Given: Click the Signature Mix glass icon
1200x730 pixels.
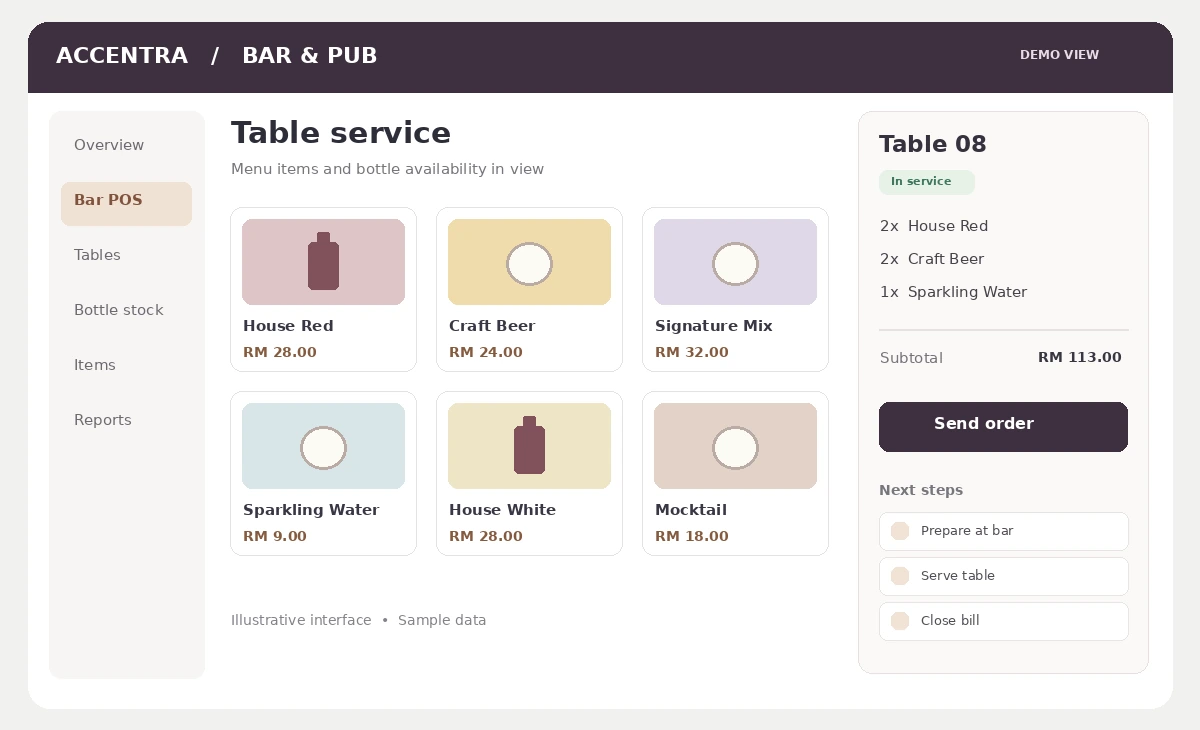Looking at the screenshot, I should pyautogui.click(x=735, y=264).
